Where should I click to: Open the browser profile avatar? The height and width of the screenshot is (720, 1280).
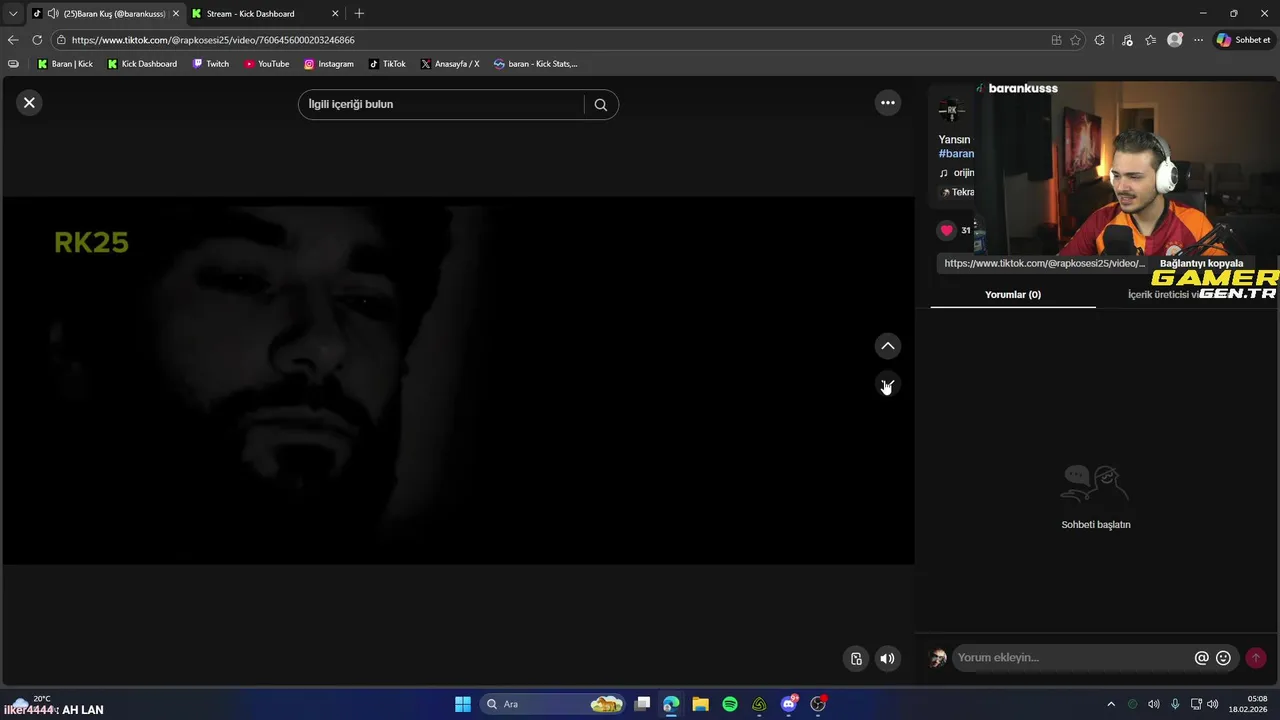[1175, 40]
